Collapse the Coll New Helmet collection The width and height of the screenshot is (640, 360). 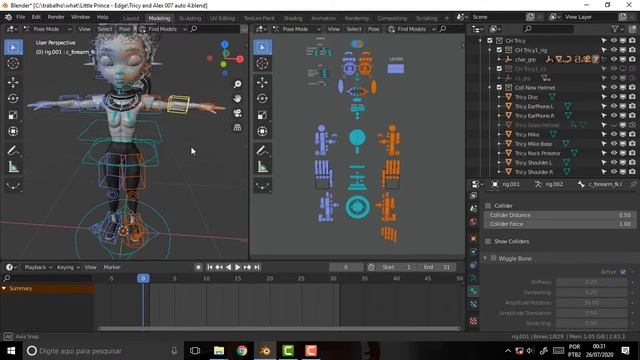[x=490, y=88]
